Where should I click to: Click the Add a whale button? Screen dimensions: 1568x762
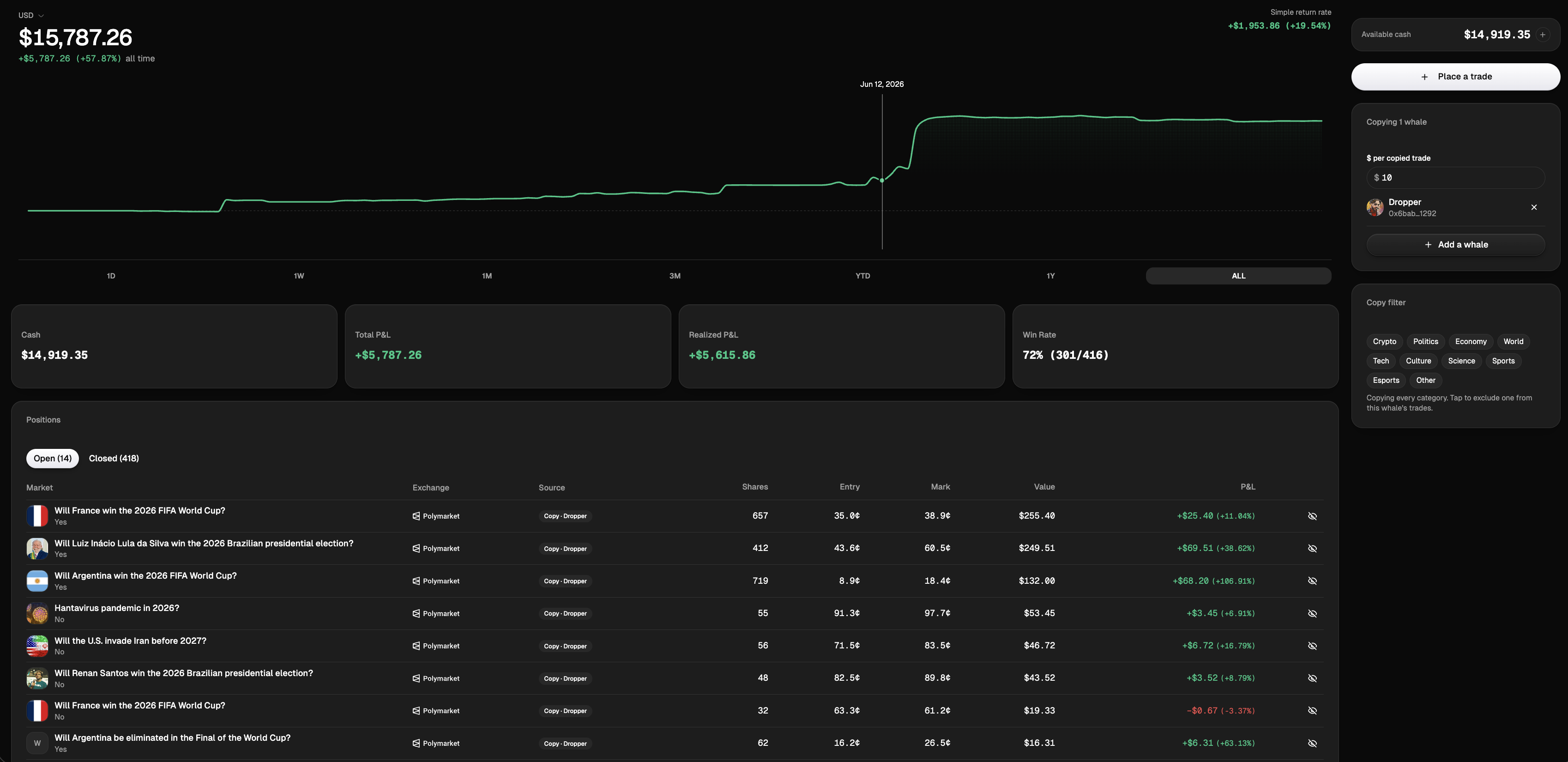1455,245
